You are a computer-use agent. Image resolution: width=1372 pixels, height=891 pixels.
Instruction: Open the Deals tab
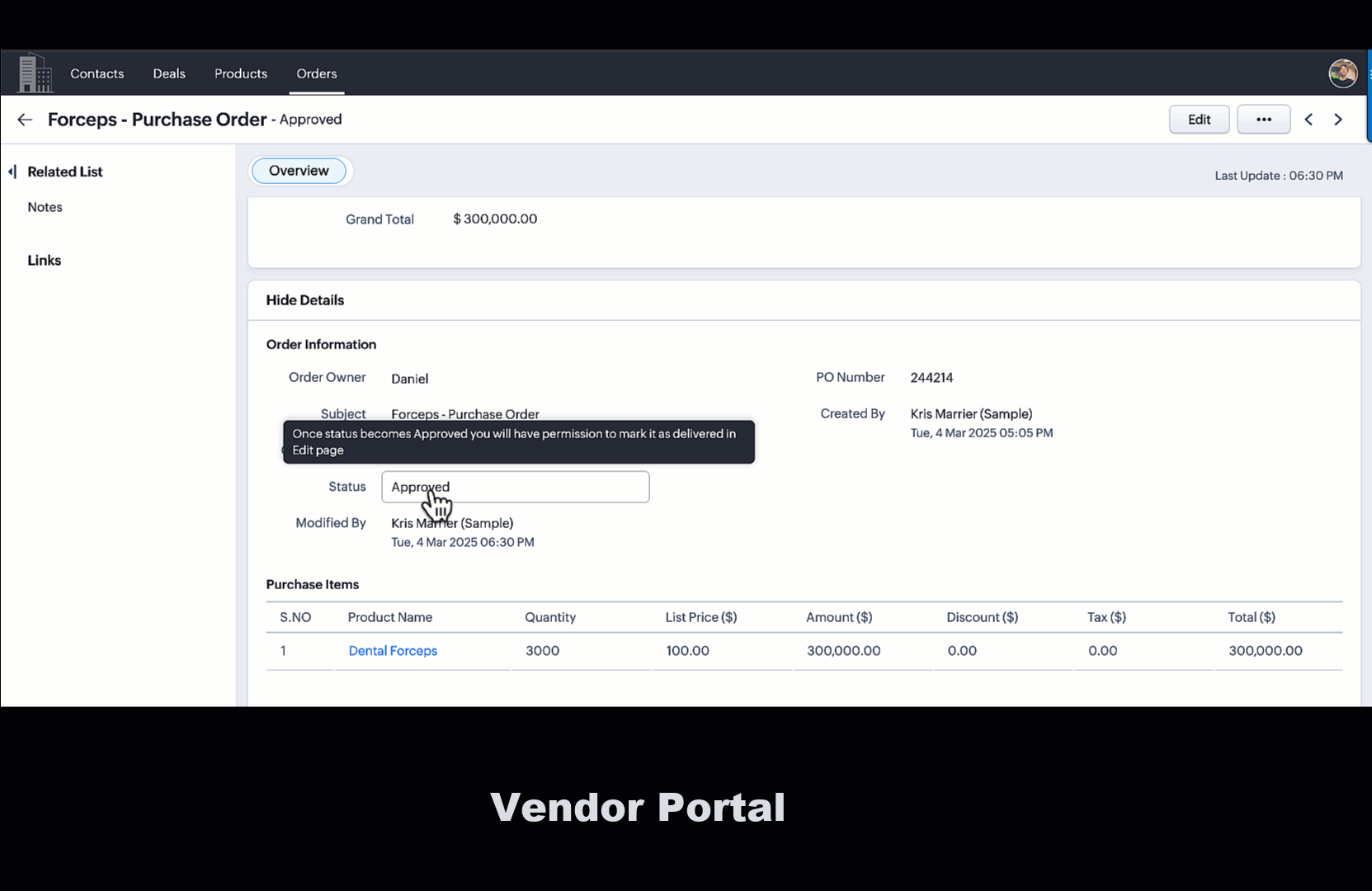(169, 73)
